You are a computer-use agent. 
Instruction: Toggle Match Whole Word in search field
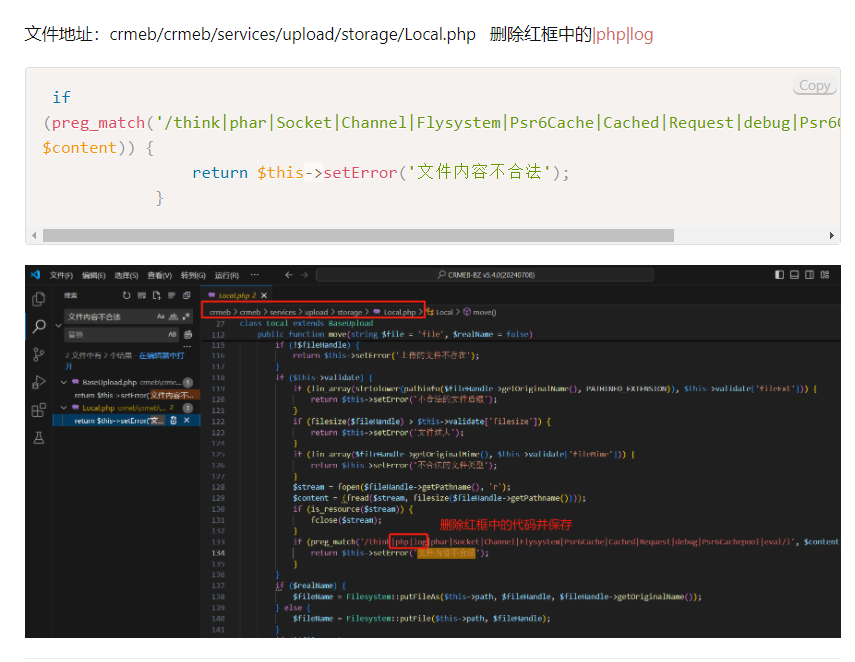click(x=173, y=316)
